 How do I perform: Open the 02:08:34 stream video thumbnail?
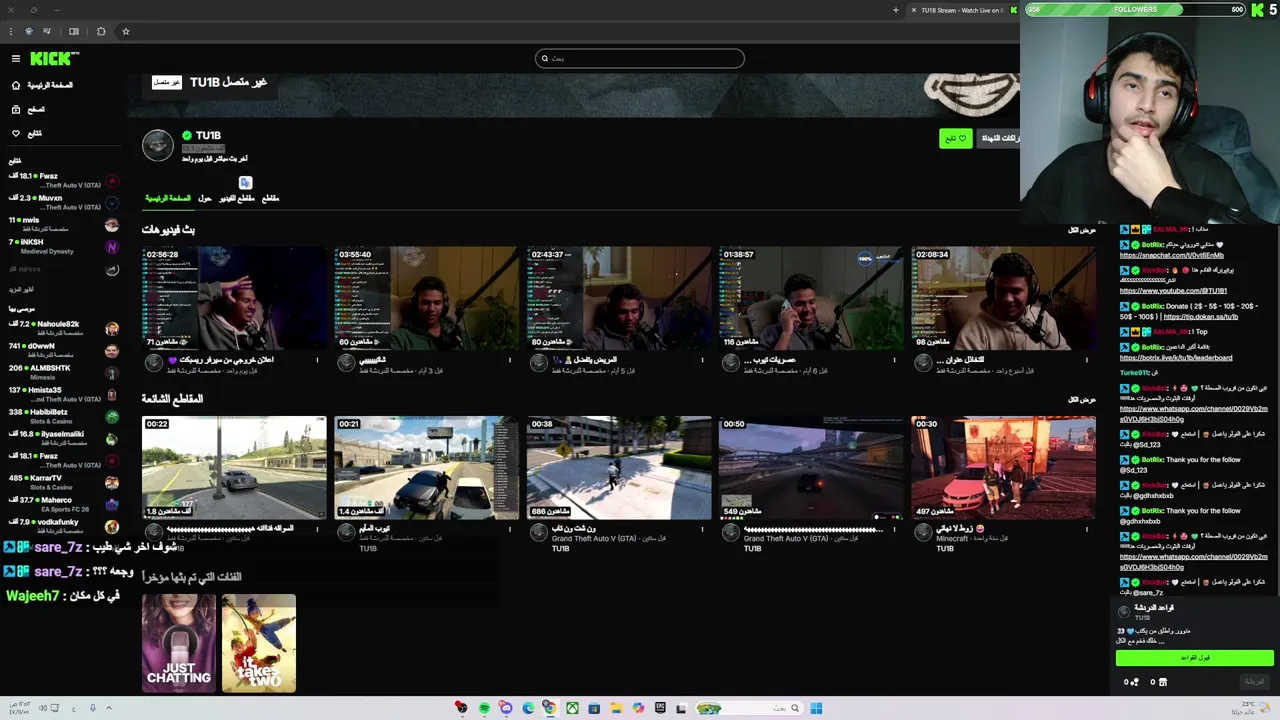1003,298
